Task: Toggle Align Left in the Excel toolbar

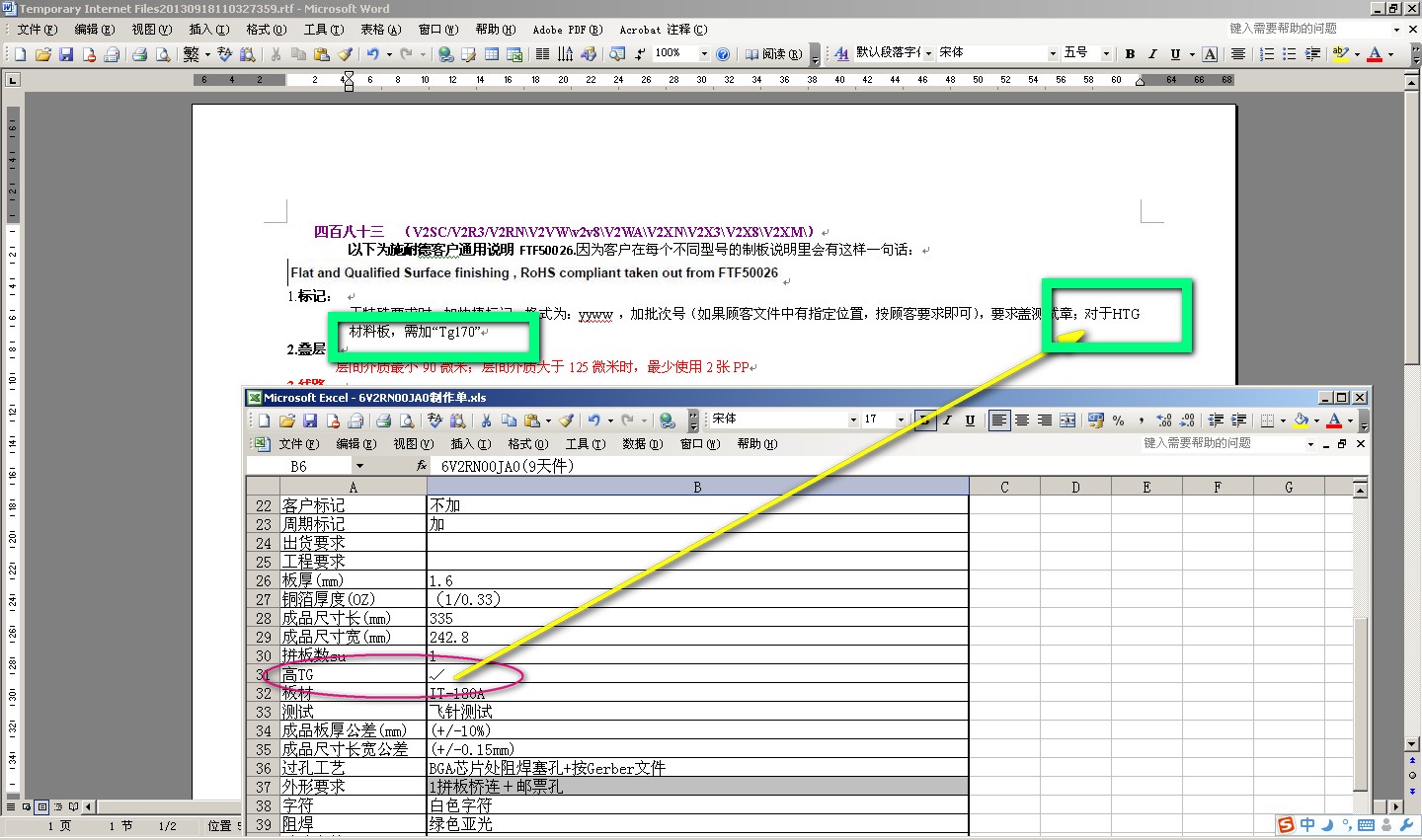Action: coord(999,420)
